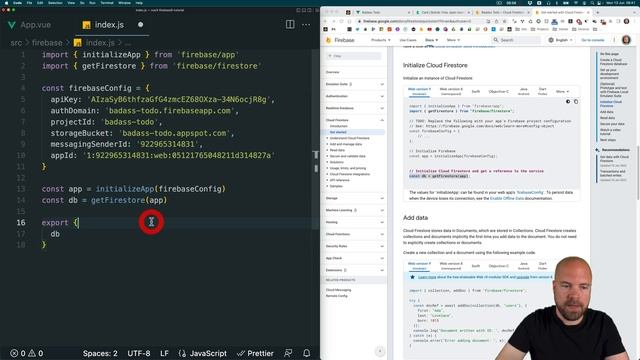Expand Understand Cloud Firestore sidebar item

349,138
